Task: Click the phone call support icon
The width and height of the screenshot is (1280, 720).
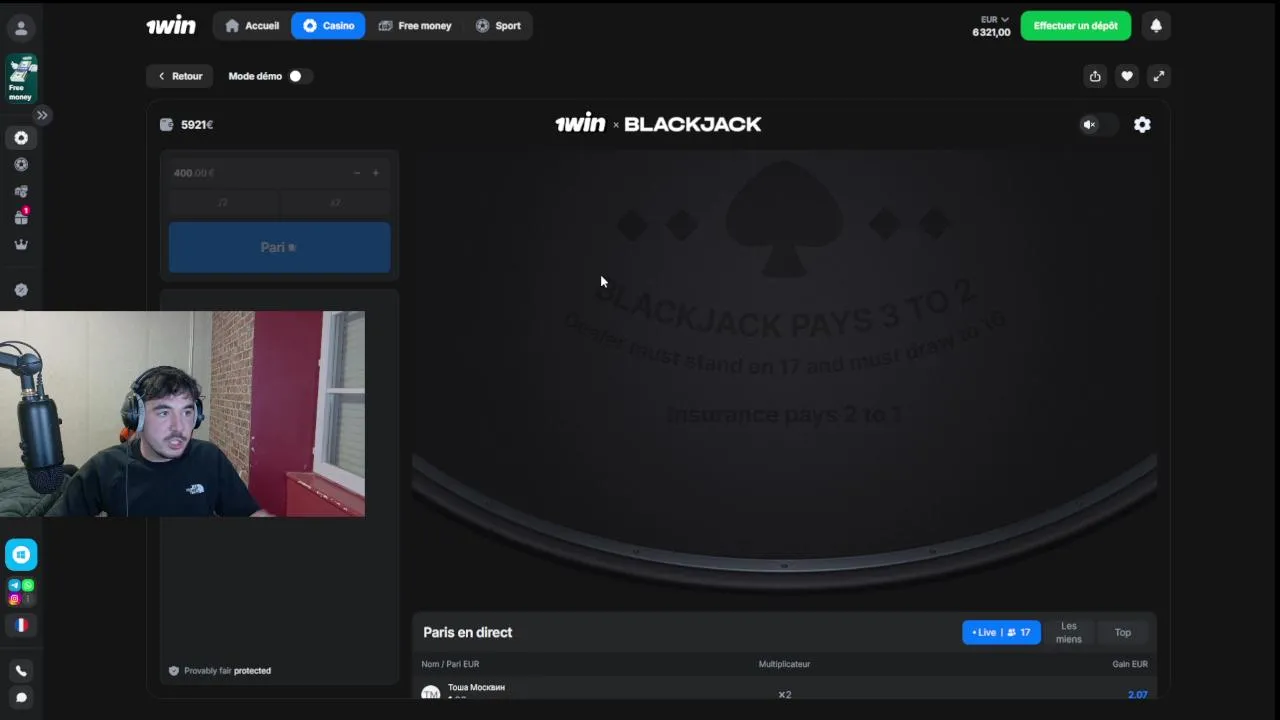Action: click(x=21, y=671)
